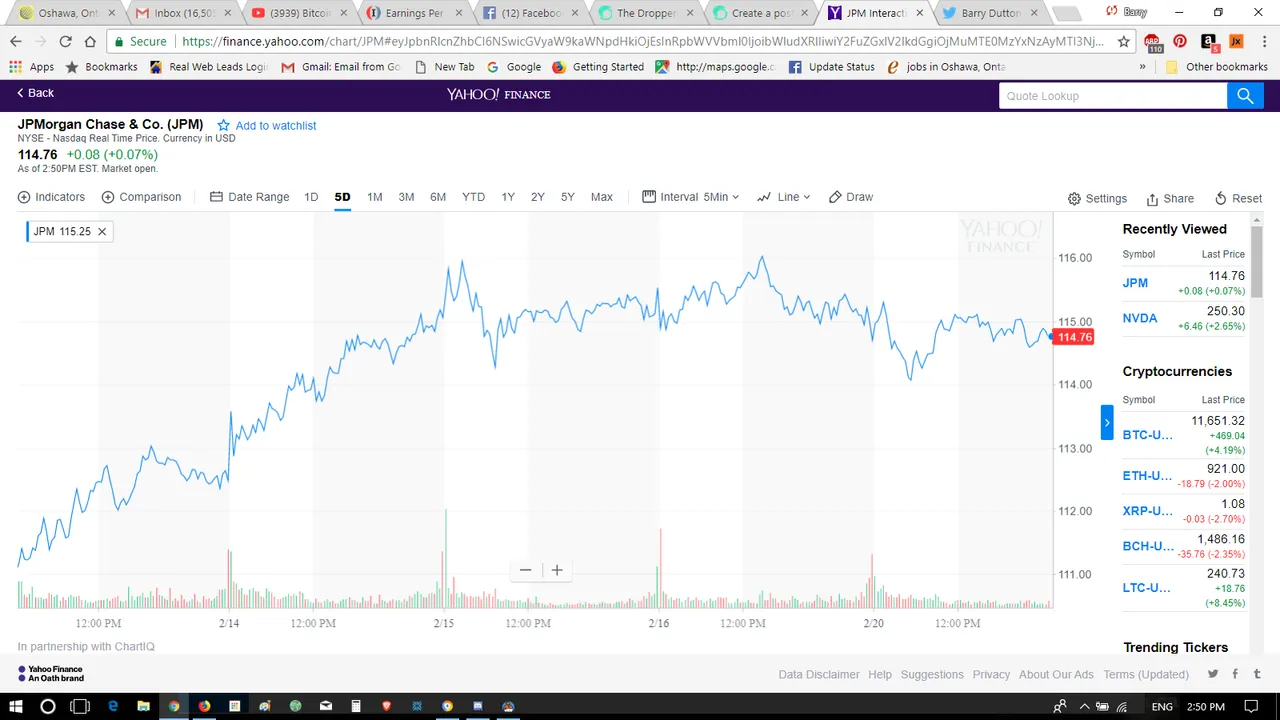Select the 2Y range
Viewport: 1280px width, 720px height.
click(x=537, y=197)
